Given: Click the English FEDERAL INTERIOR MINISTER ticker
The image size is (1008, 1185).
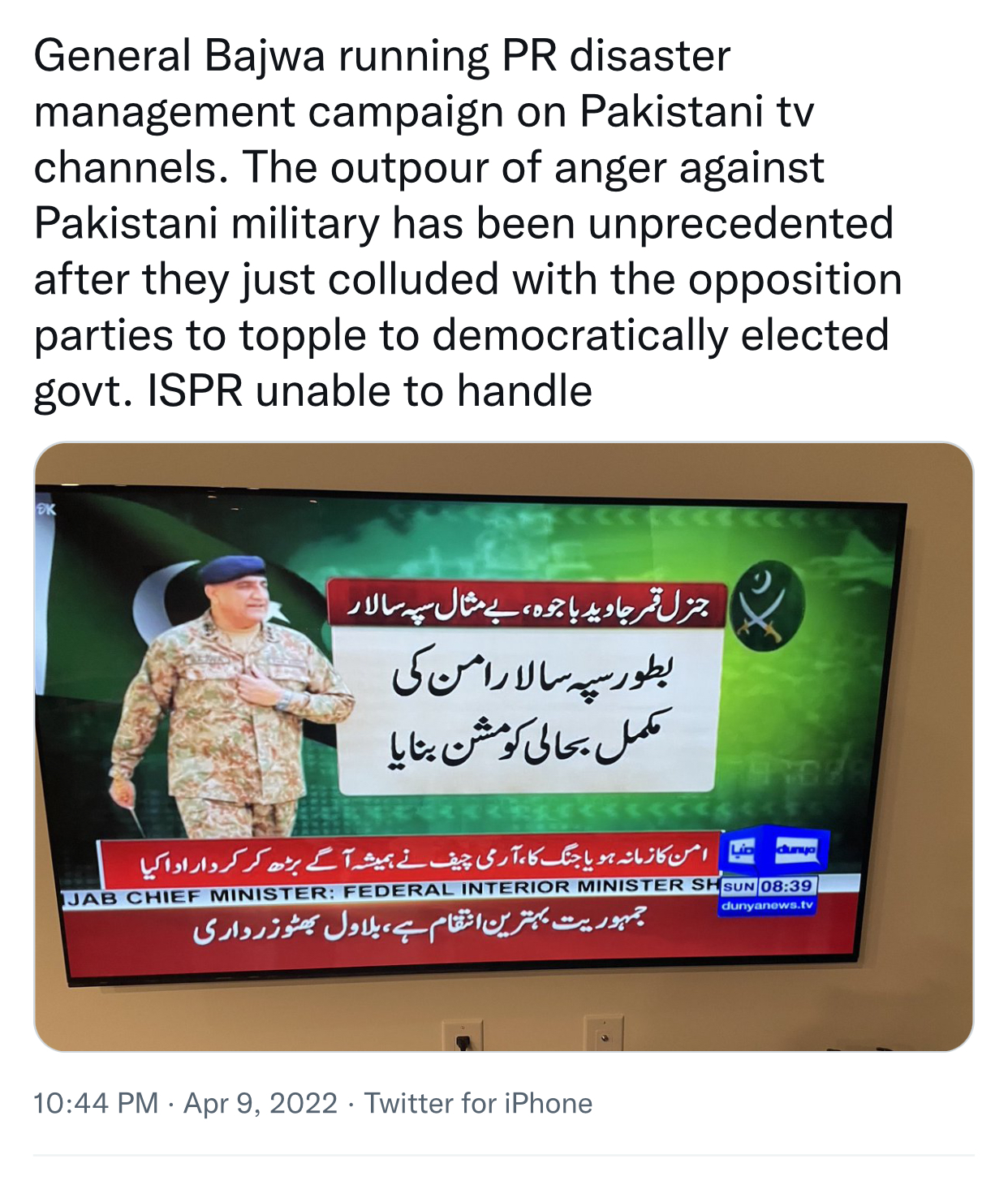Looking at the screenshot, I should [x=391, y=890].
